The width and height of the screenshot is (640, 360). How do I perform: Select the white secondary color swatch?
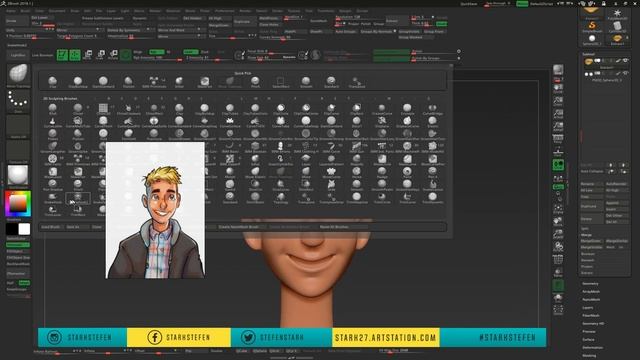click(24, 229)
